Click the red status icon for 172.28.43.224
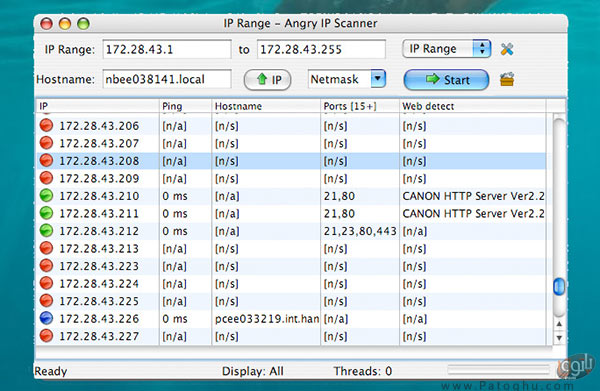The width and height of the screenshot is (600, 391). click(x=46, y=283)
